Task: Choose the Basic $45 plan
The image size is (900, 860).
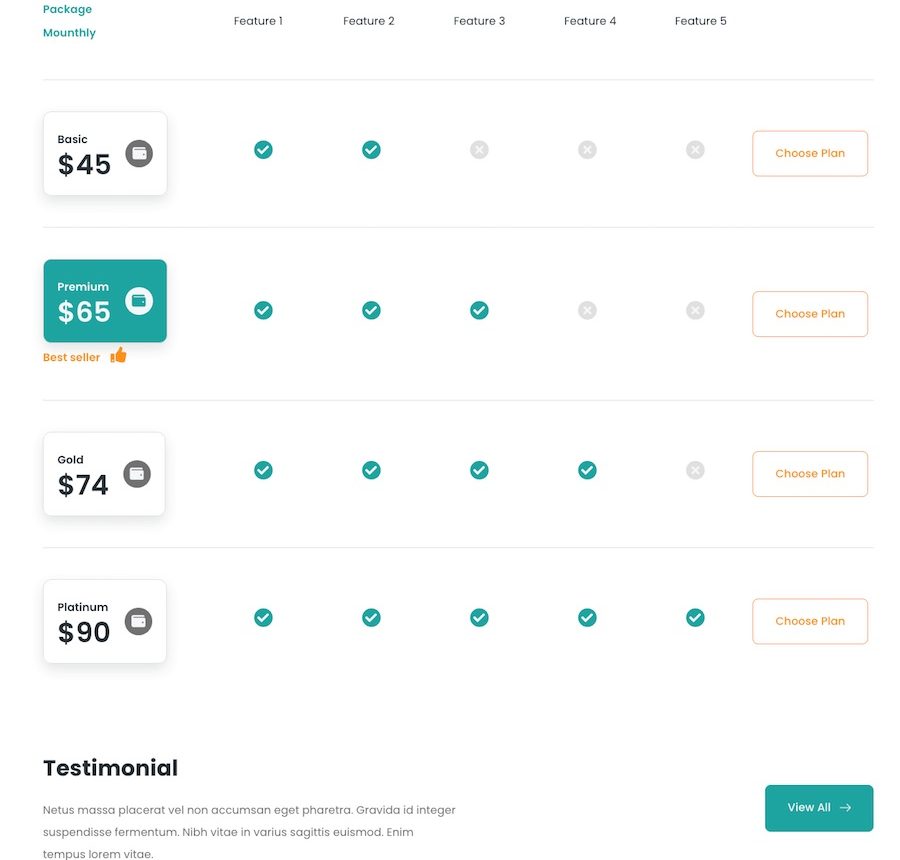Action: coord(810,153)
